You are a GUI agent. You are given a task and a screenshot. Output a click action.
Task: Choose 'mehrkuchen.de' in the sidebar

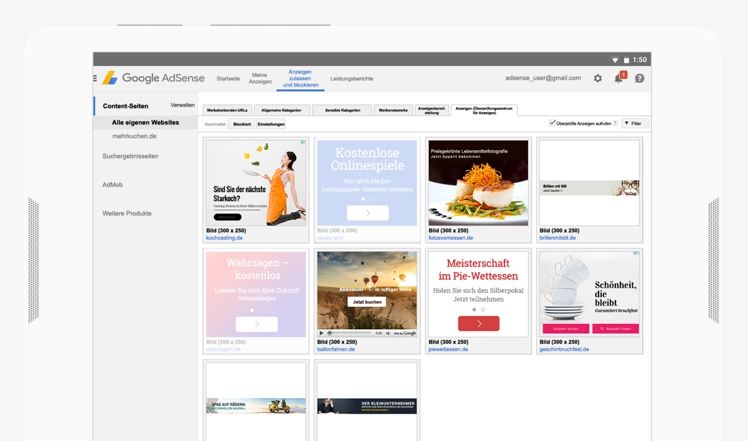(x=133, y=134)
